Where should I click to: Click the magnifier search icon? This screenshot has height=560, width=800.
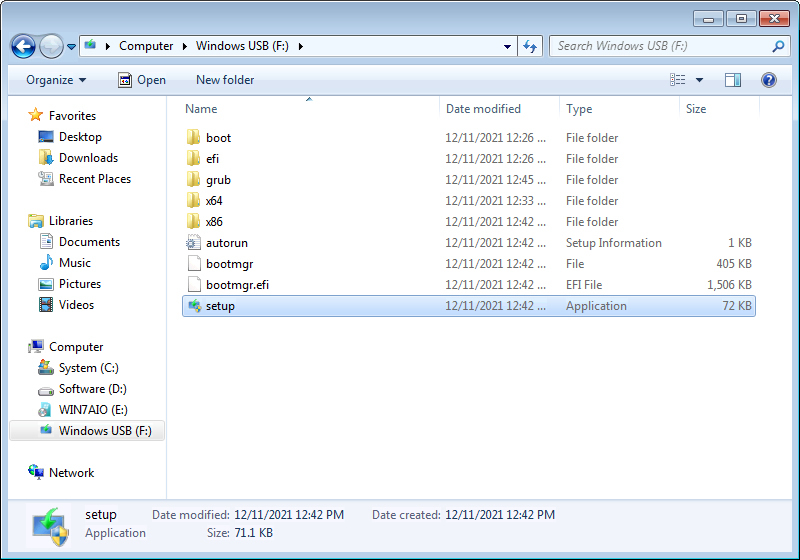pos(778,46)
